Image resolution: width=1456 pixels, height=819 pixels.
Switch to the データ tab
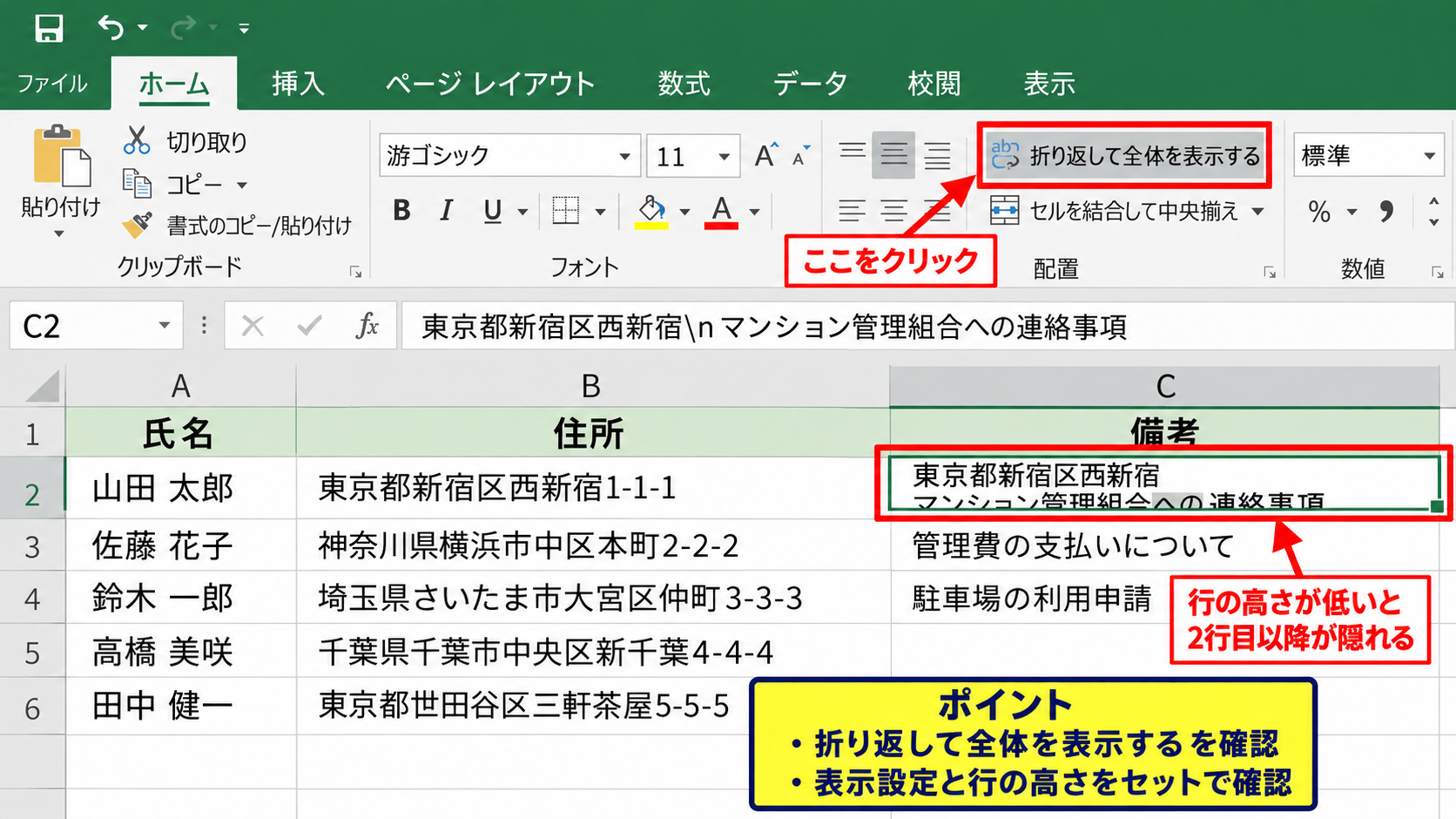(x=810, y=84)
